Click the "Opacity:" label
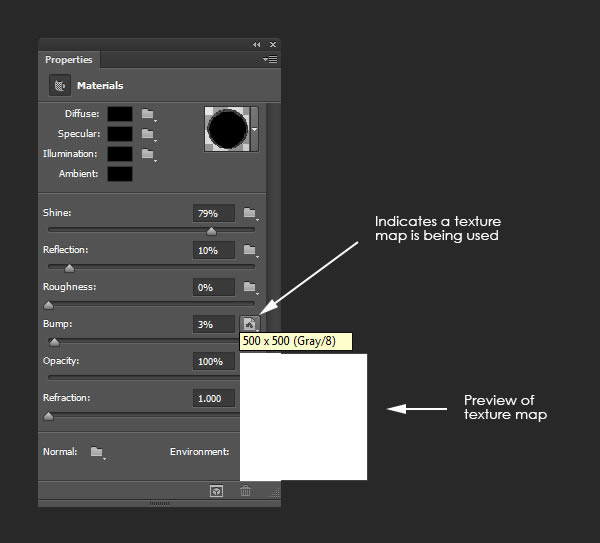 [x=61, y=361]
